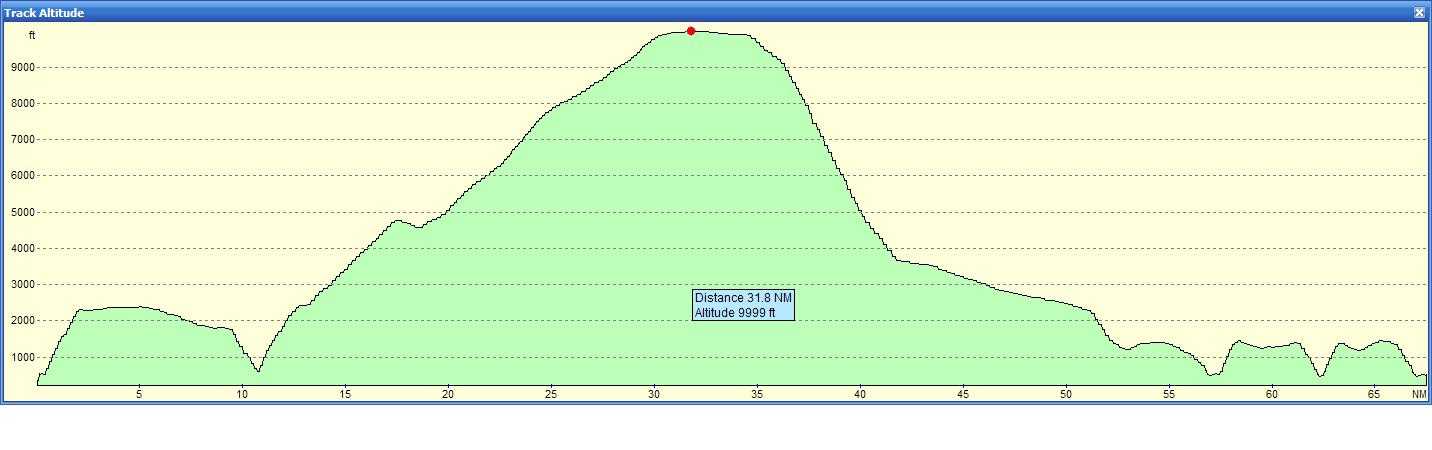Screen dimensions: 1432x450
Task: Select the 5000 label on altitude axis
Action: 24,213
